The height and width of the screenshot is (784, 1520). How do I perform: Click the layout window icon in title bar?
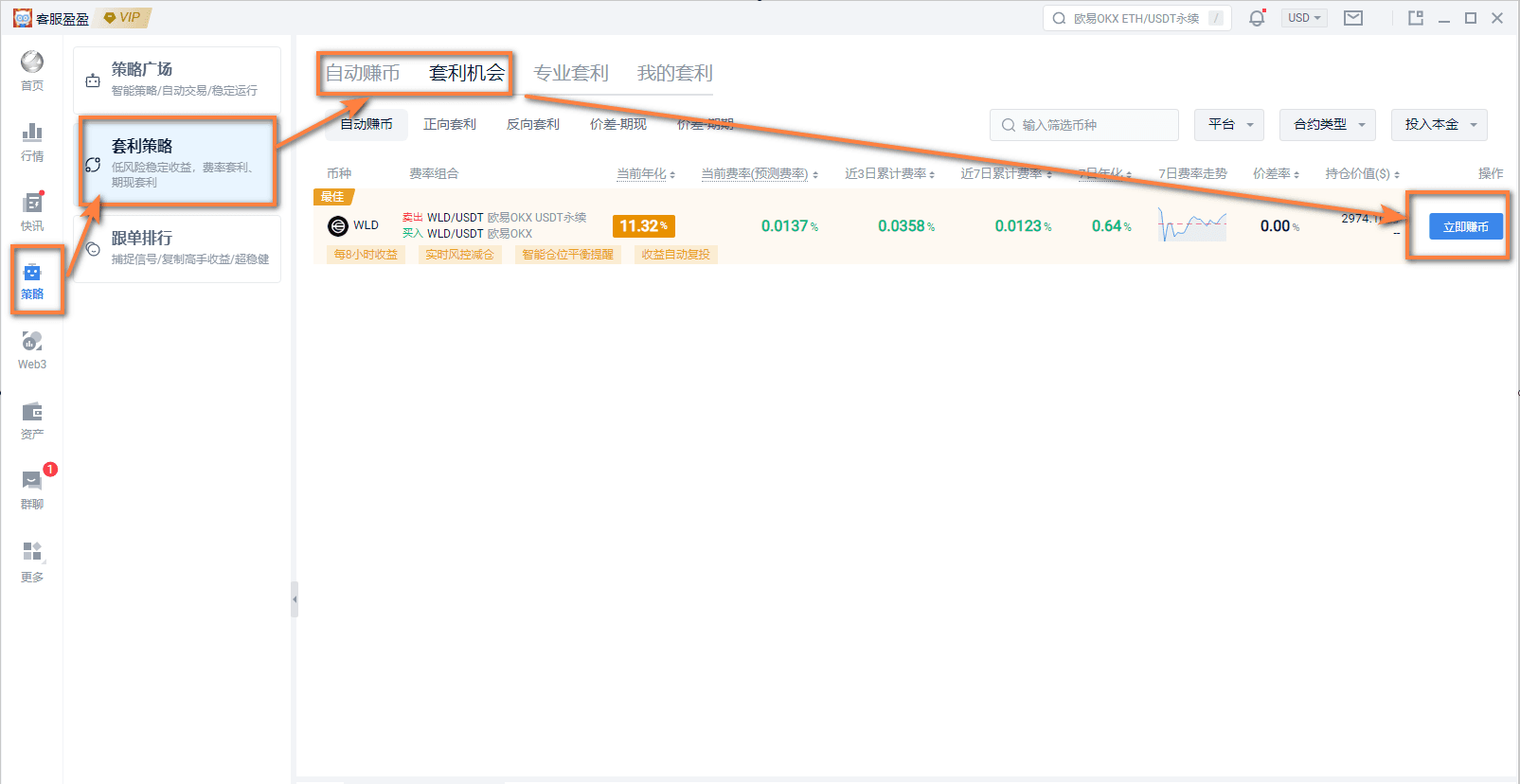tap(1416, 18)
